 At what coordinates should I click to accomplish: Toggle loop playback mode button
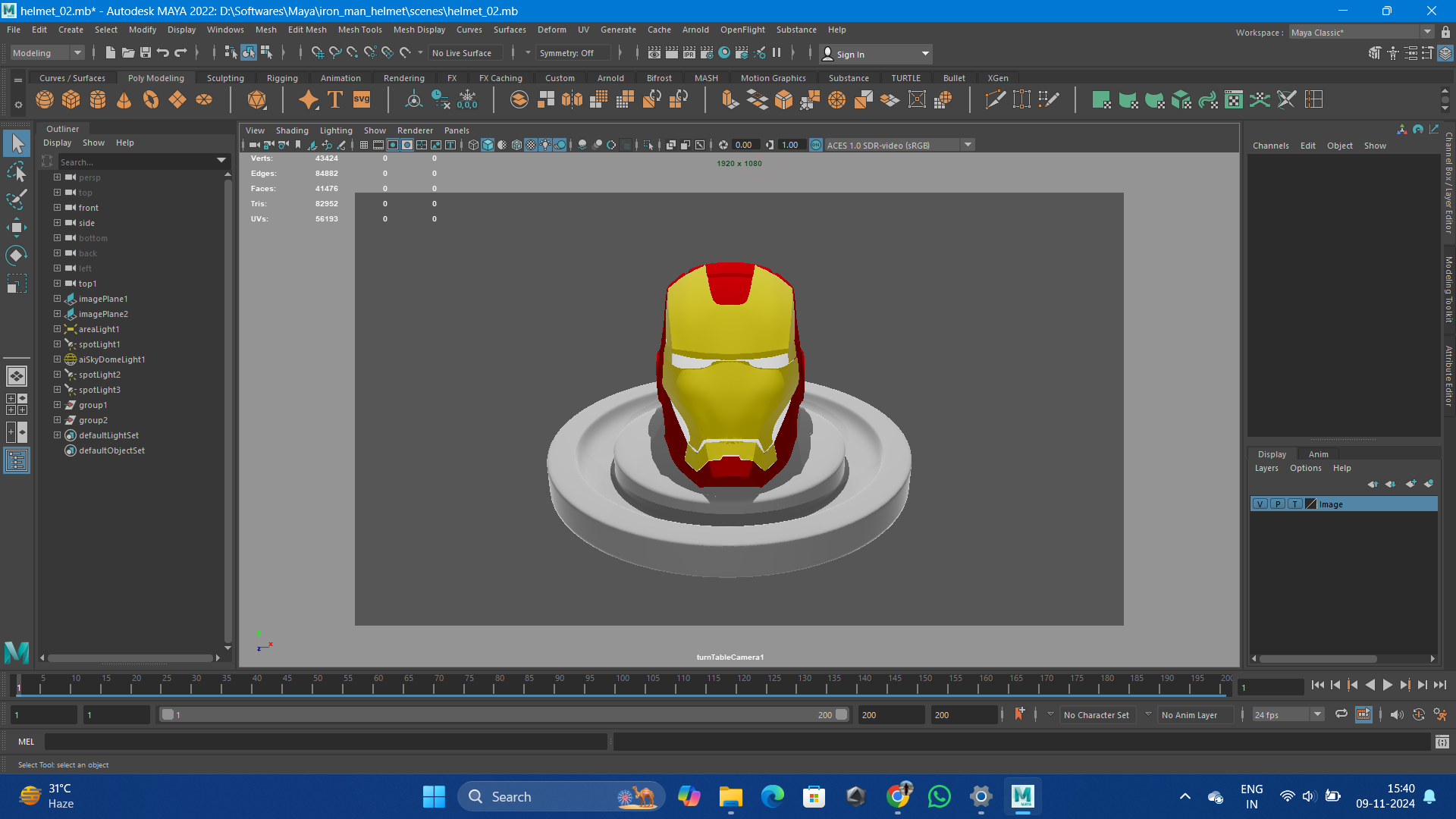(x=1341, y=714)
